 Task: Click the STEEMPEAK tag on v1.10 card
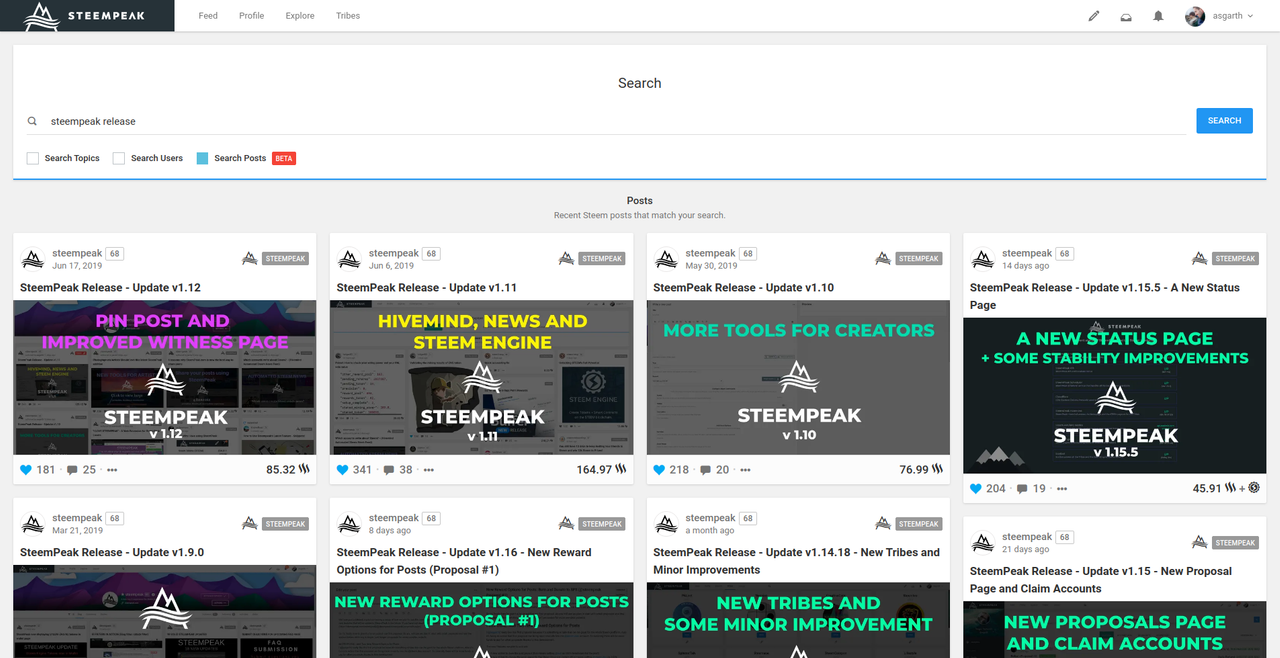tap(919, 259)
